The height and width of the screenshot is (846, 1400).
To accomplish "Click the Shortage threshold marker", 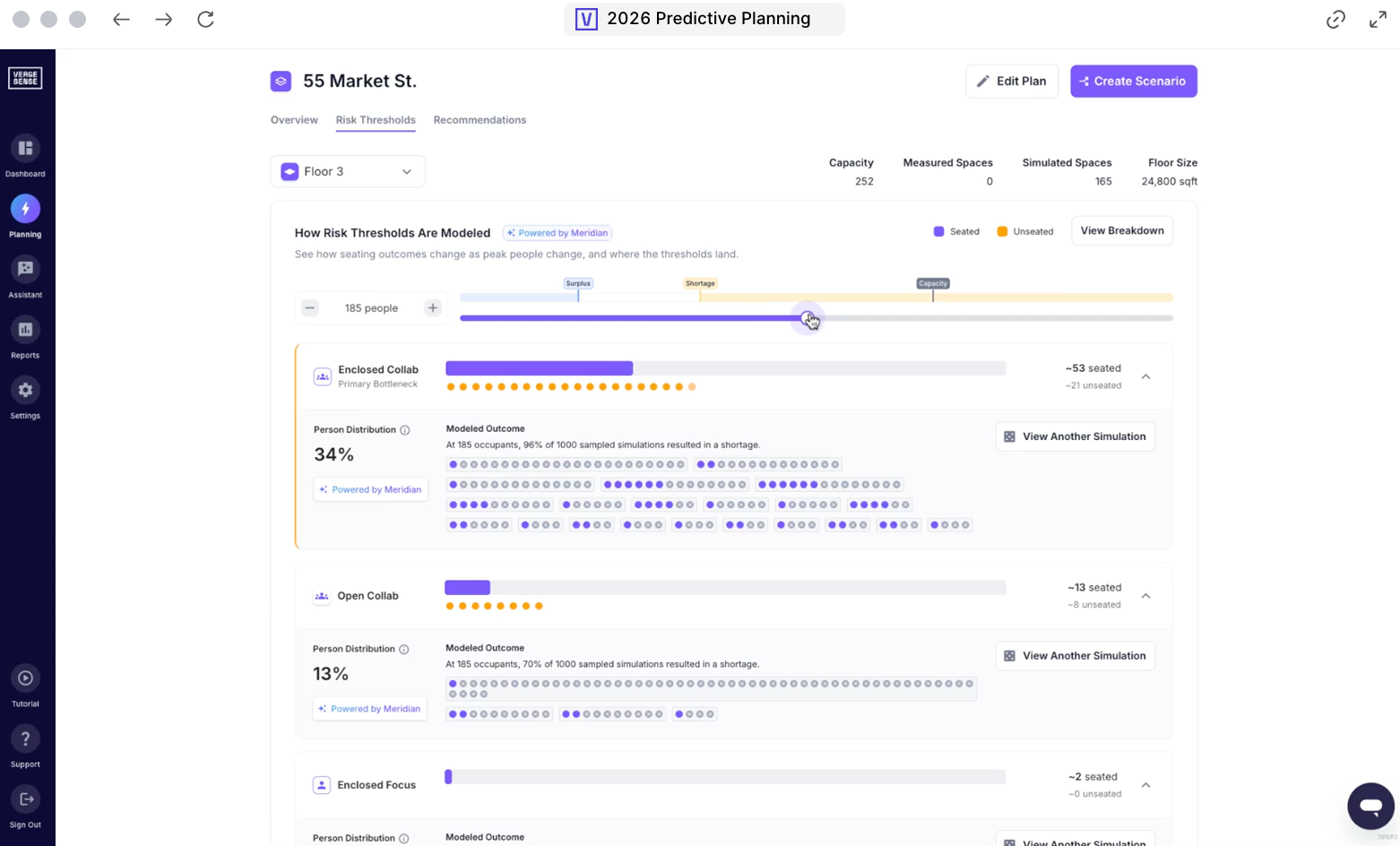I will click(x=700, y=283).
